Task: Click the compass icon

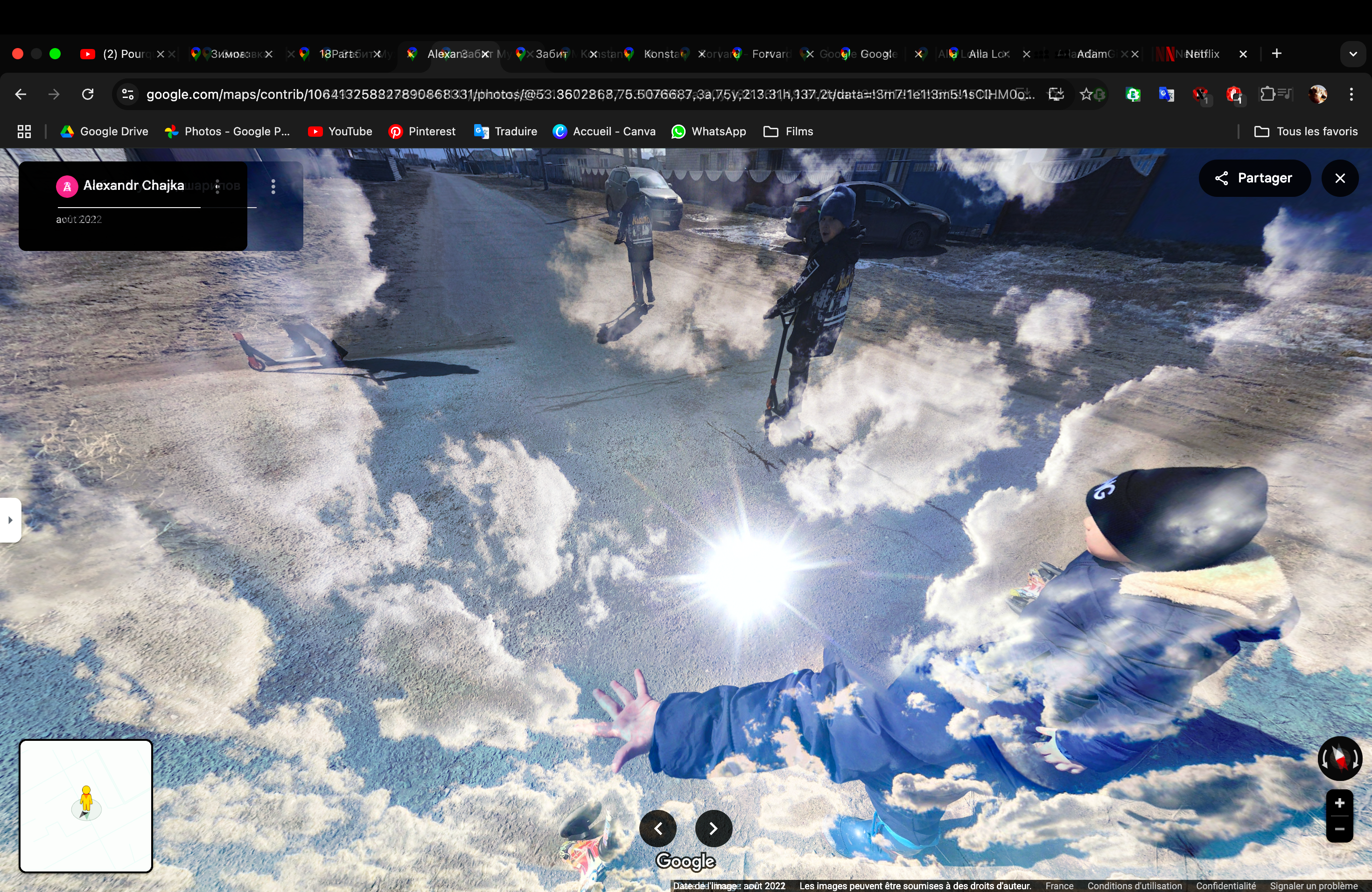Action: tap(1339, 758)
